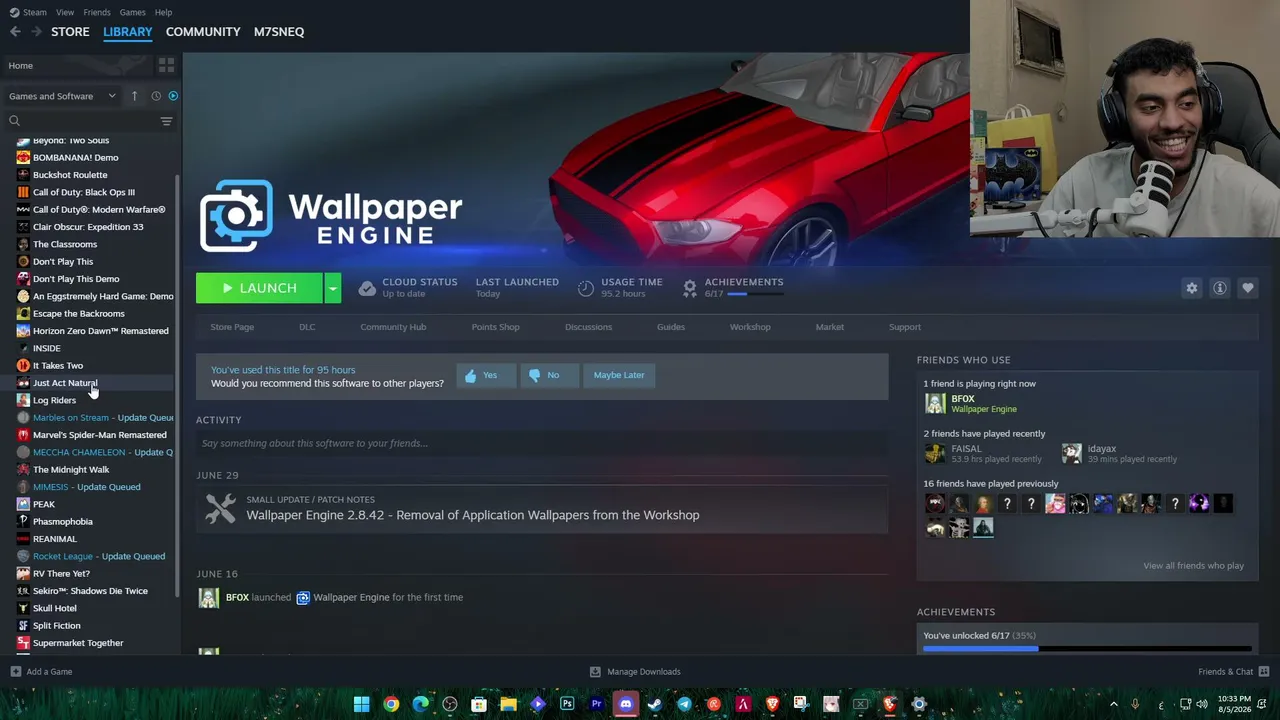
Task: Open Google Chrome from the taskbar
Action: point(391,704)
